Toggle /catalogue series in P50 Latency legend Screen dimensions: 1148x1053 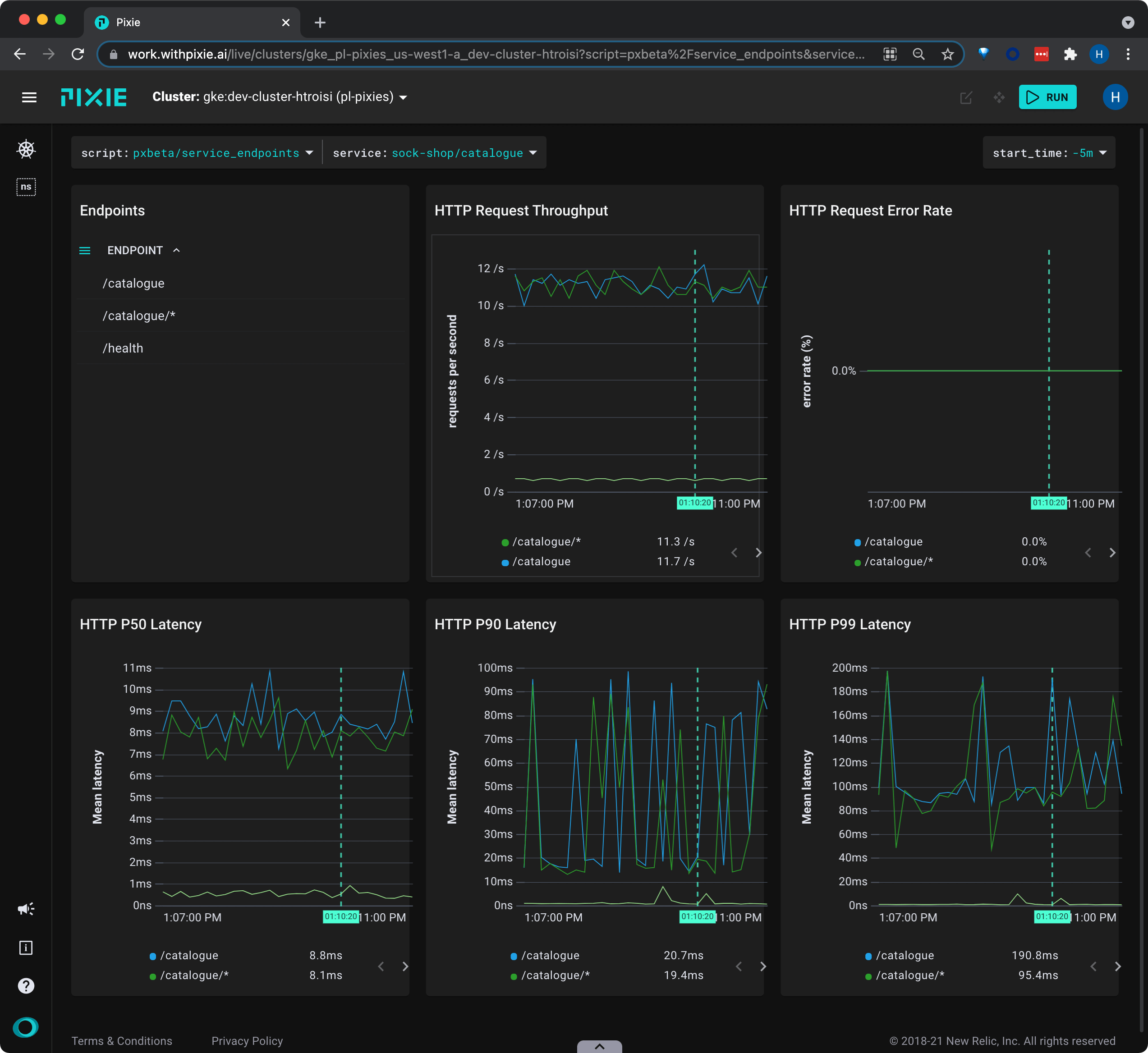pos(188,956)
